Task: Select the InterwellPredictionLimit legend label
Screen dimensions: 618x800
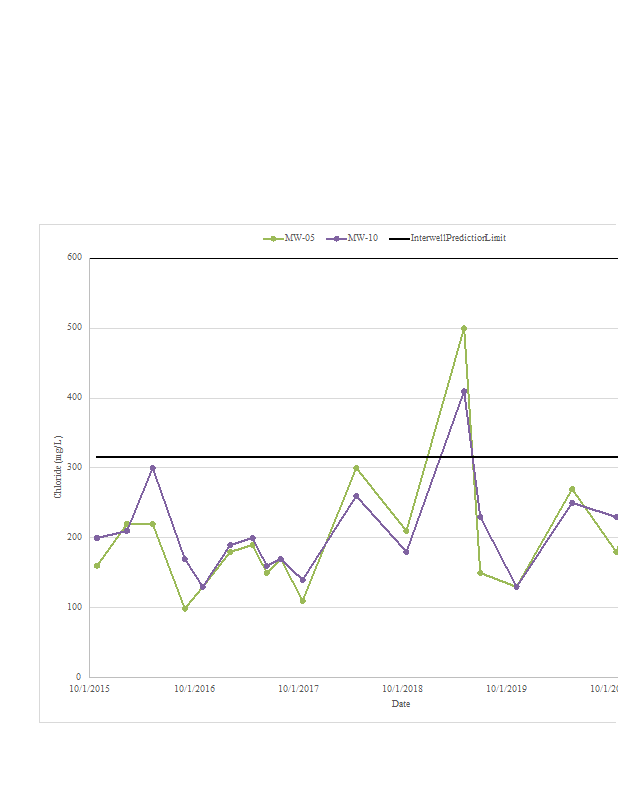Action: pyautogui.click(x=457, y=238)
